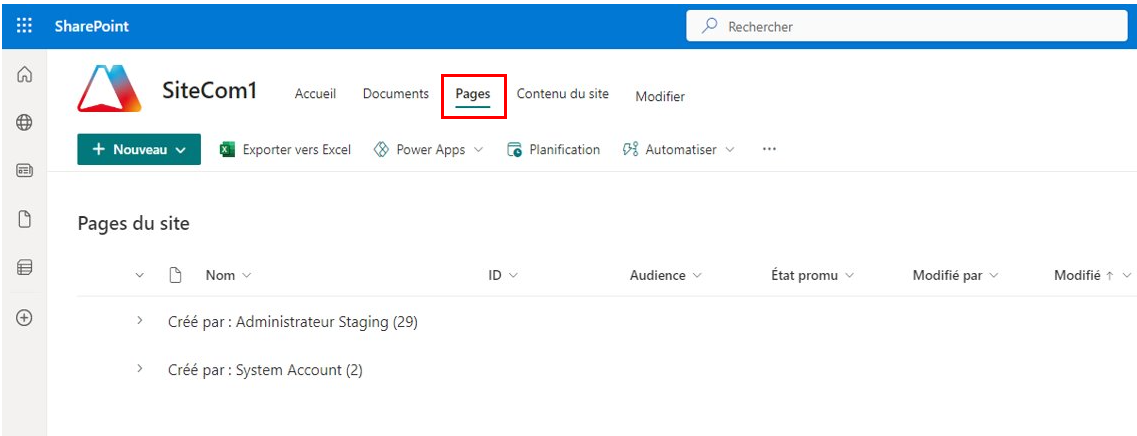Click the SiteCom1 site title
Screen dimensions: 1137x436
tap(210, 91)
